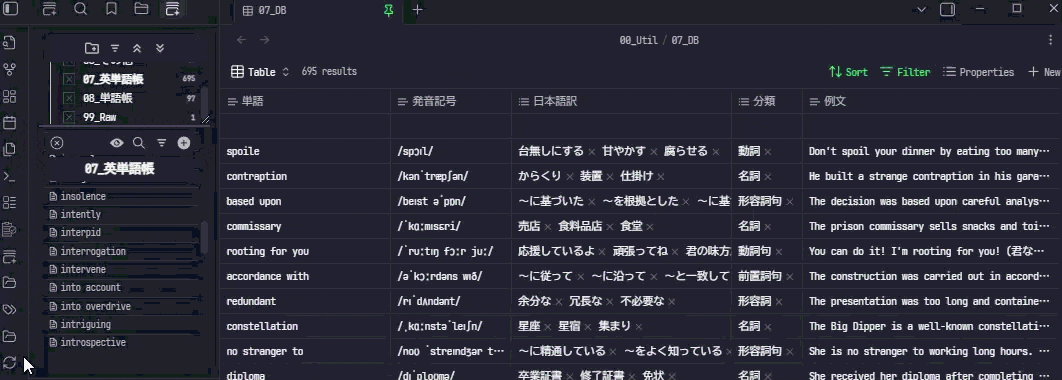1062x380 pixels.
Task: Select the contraption word cell
Action: (305, 176)
